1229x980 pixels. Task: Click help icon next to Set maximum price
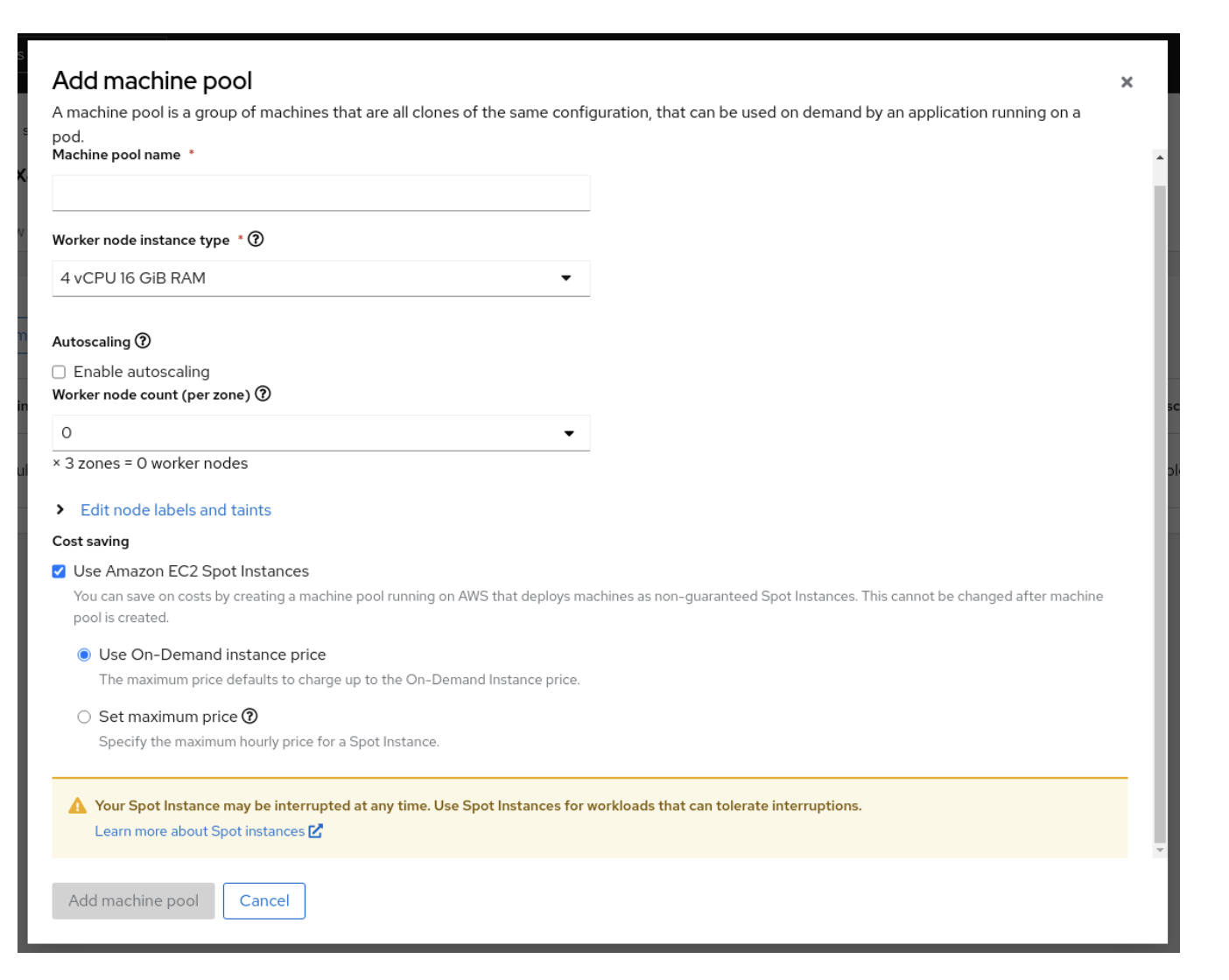pos(249,716)
